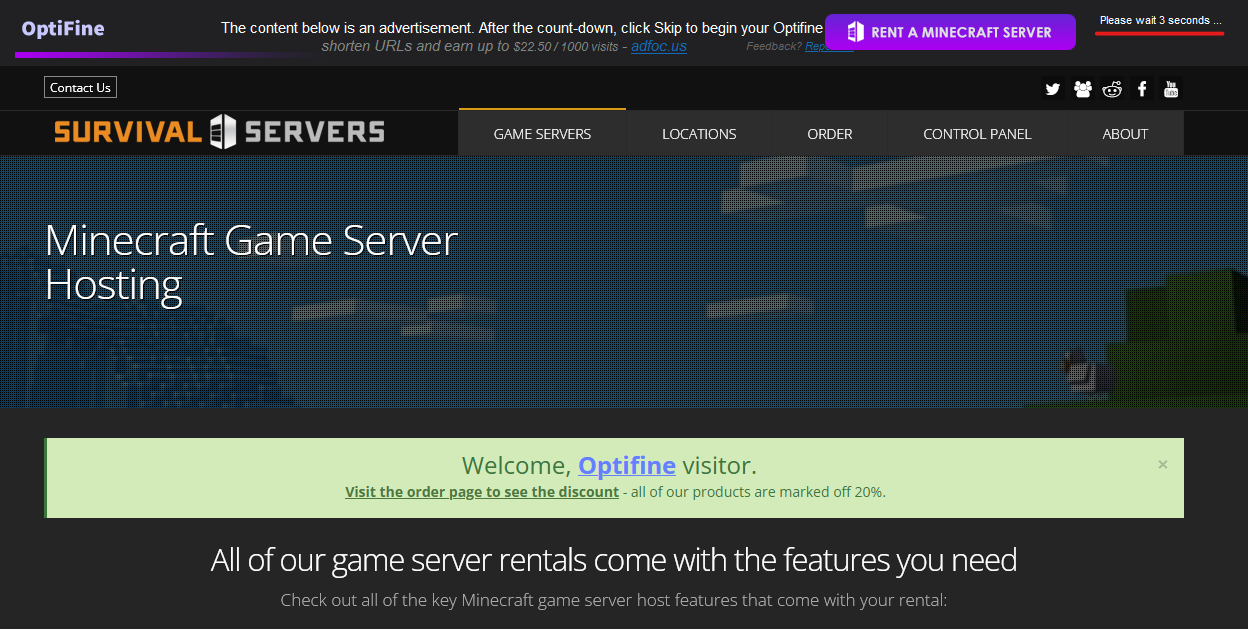Open the Game Servers menu
The width and height of the screenshot is (1248, 629).
point(542,133)
